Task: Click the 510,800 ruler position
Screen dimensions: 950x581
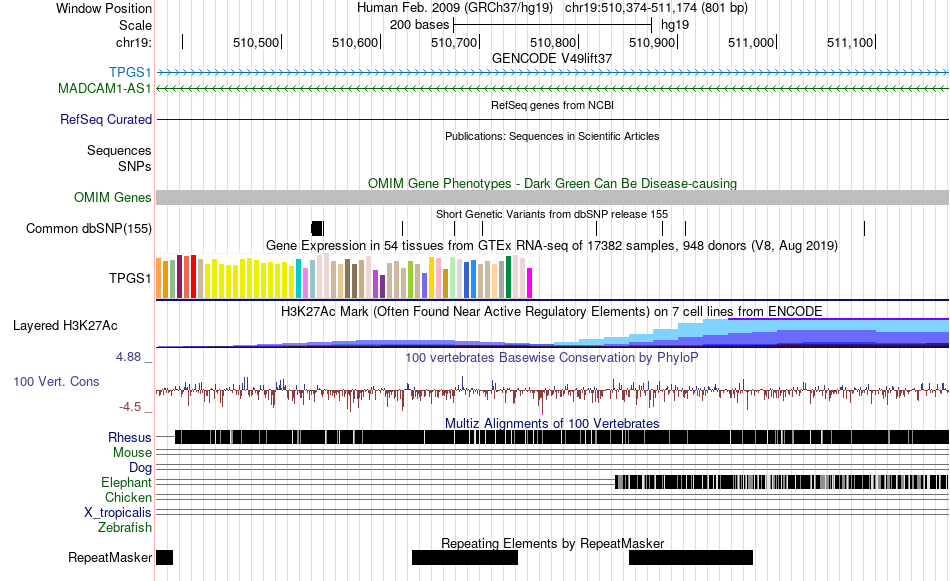Action: coord(553,42)
